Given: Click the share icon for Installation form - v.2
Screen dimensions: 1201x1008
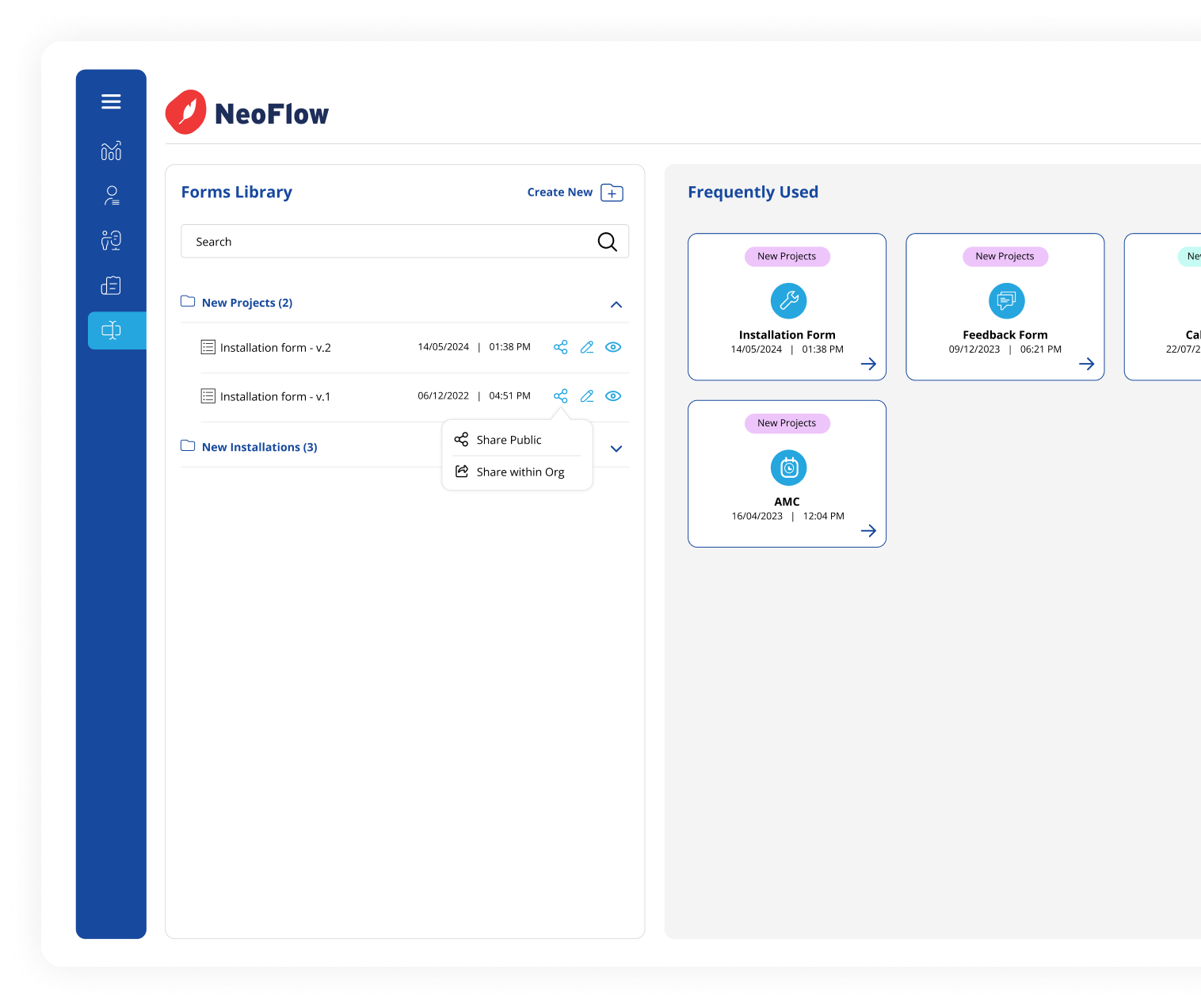Looking at the screenshot, I should pos(561,347).
